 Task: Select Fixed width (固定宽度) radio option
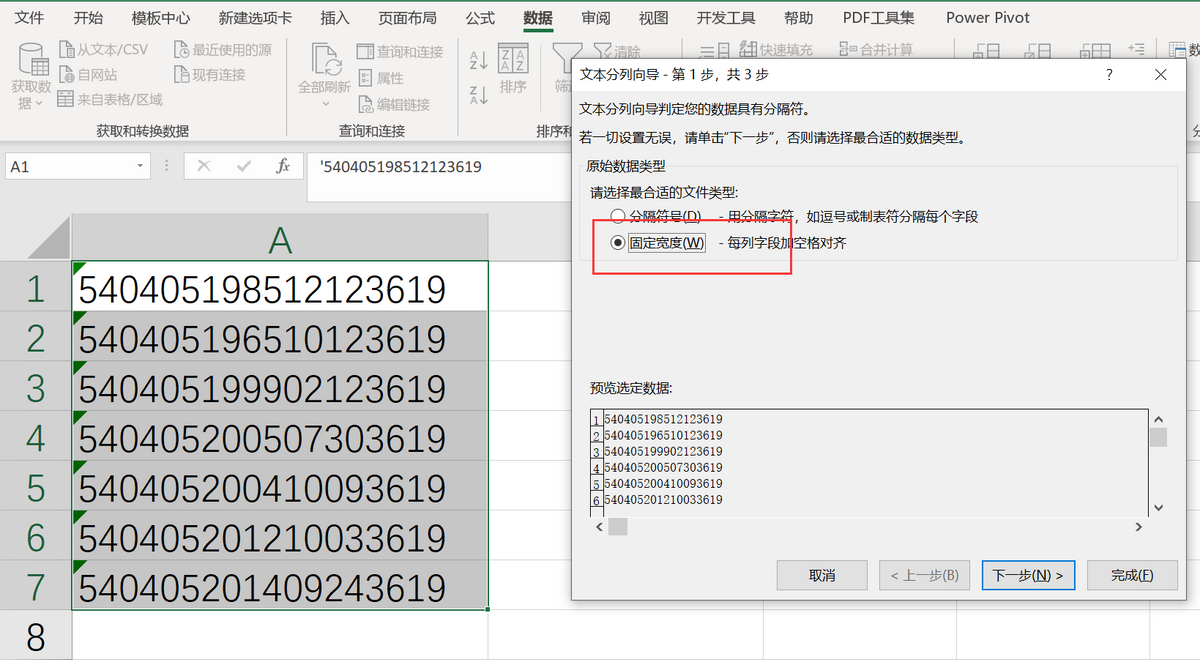pyautogui.click(x=618, y=243)
